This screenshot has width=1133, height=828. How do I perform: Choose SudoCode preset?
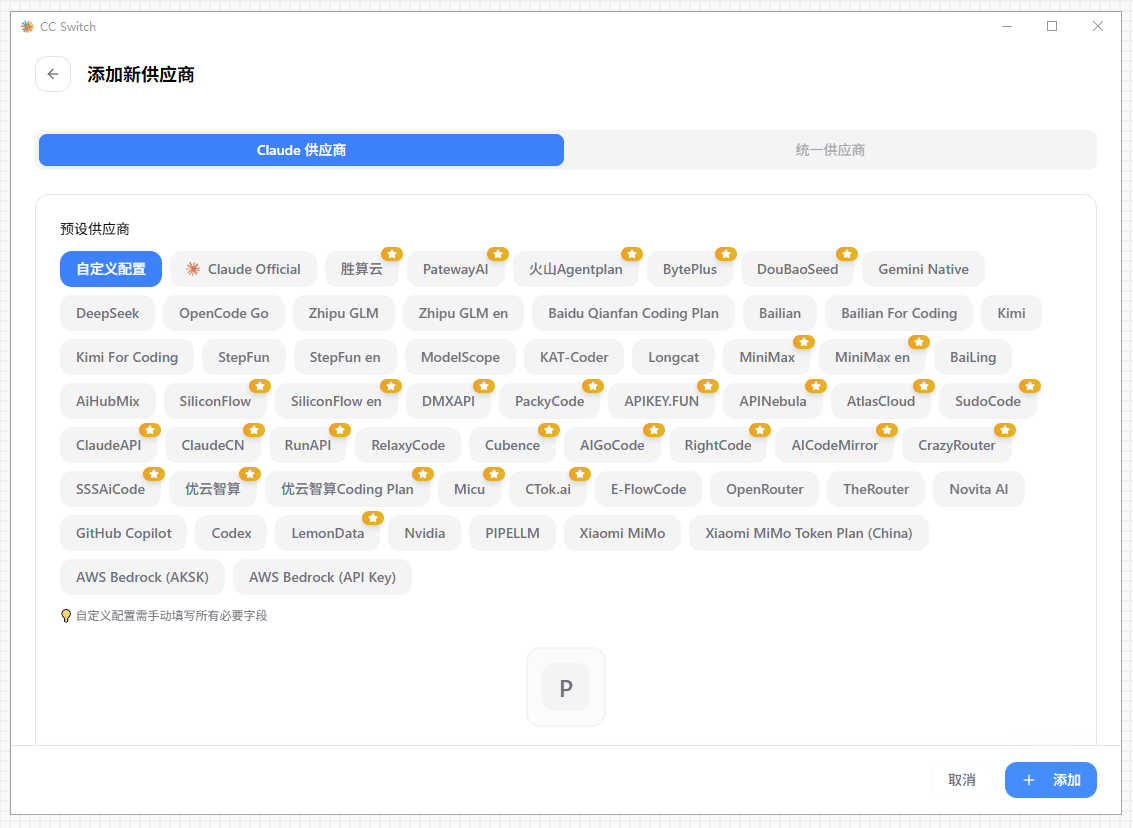click(x=988, y=401)
